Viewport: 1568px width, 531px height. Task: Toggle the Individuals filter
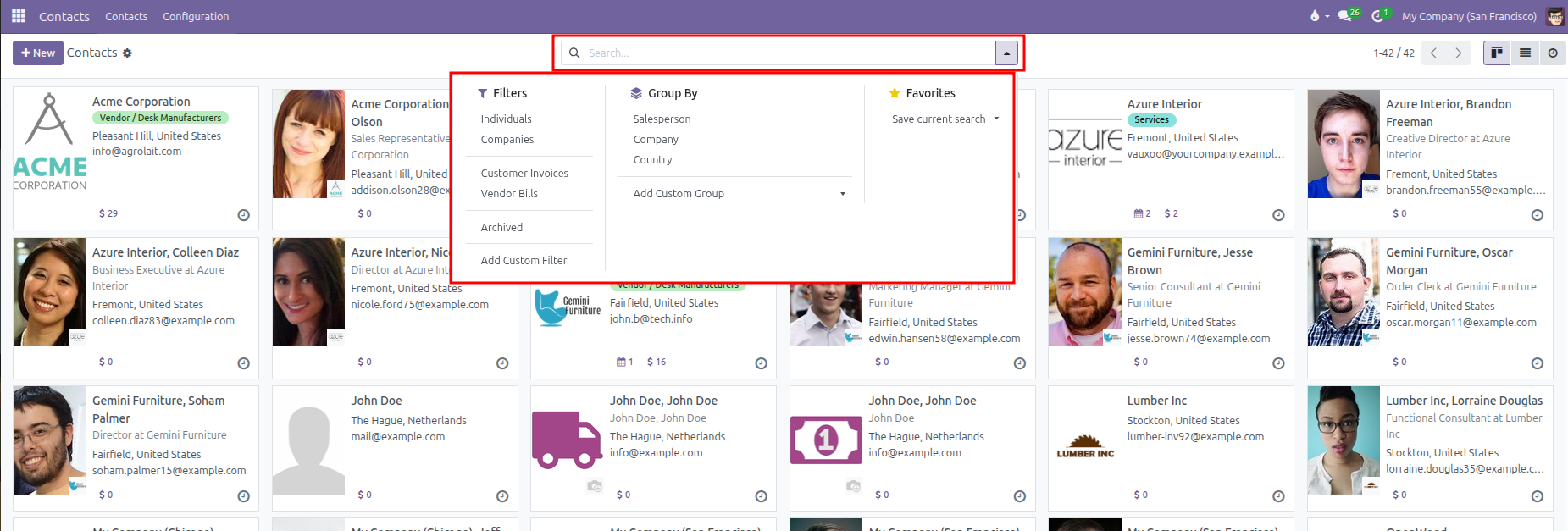point(506,119)
